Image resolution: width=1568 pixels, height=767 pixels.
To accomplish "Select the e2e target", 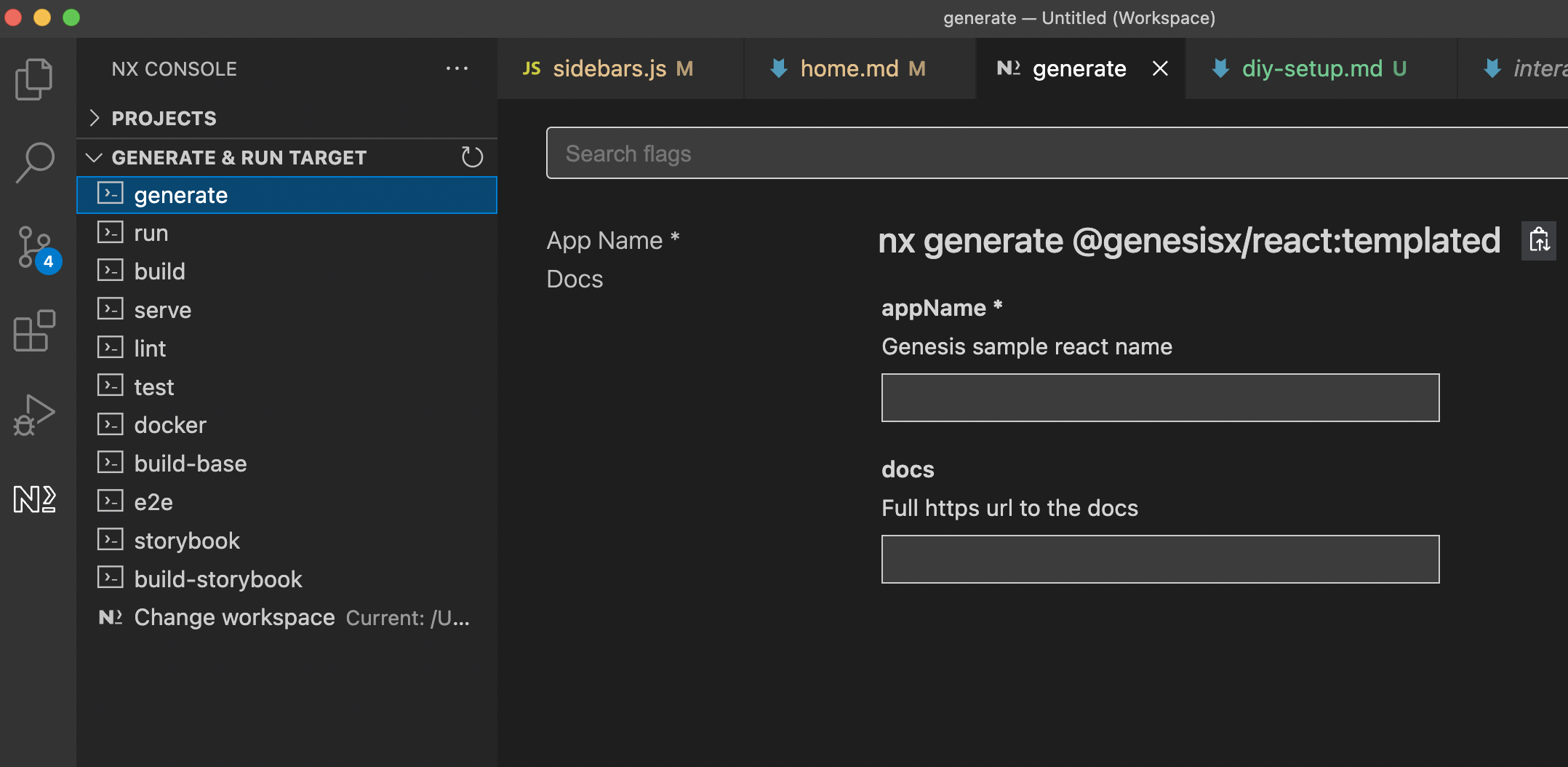I will 287,502.
